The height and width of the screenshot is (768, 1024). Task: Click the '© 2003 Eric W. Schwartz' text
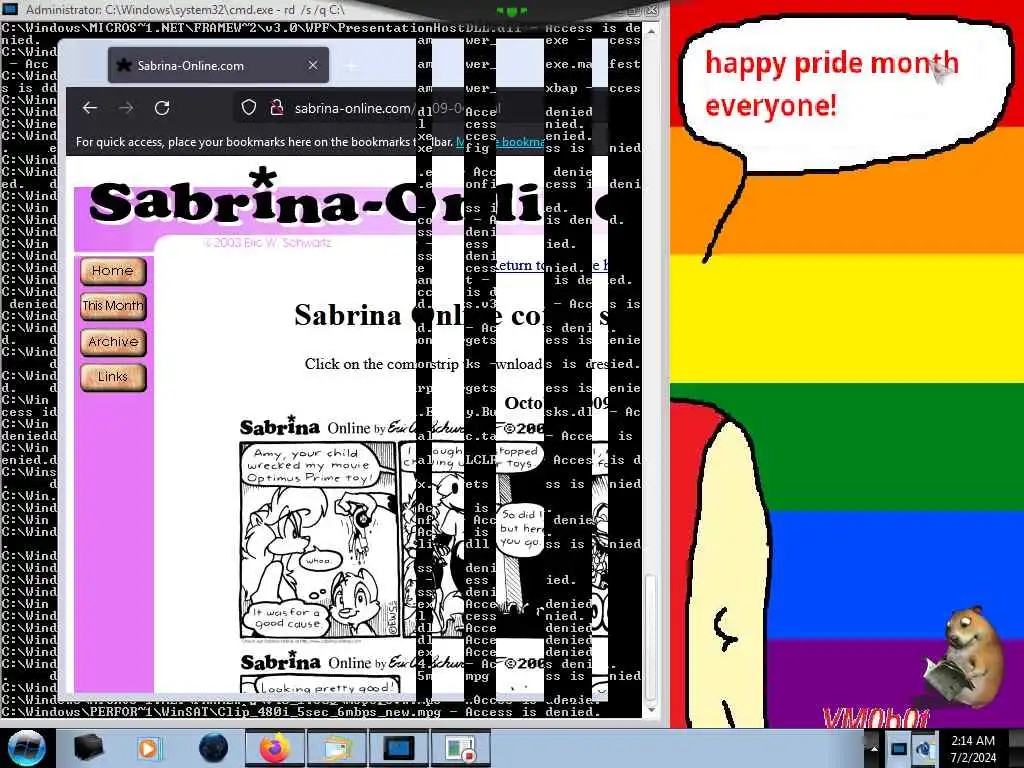click(x=267, y=242)
